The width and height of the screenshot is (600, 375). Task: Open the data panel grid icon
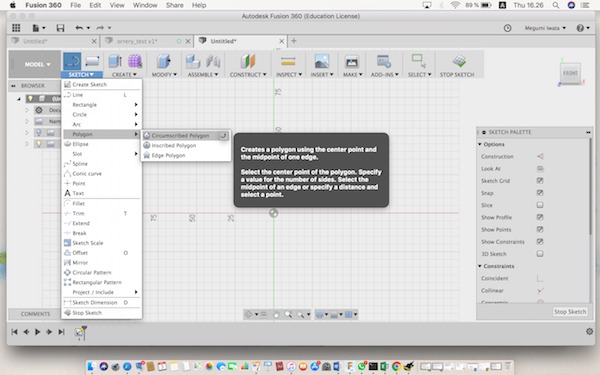(16, 28)
